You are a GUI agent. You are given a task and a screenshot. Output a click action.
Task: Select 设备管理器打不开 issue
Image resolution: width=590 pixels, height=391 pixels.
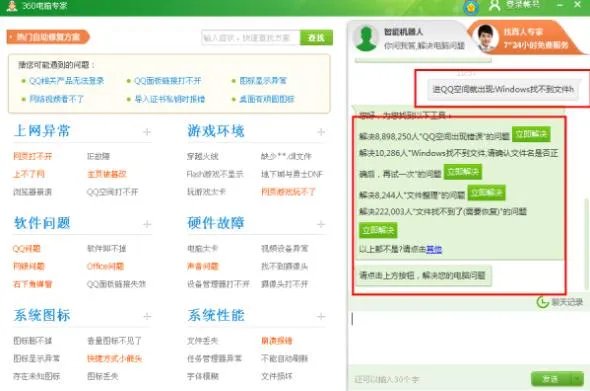(218, 284)
